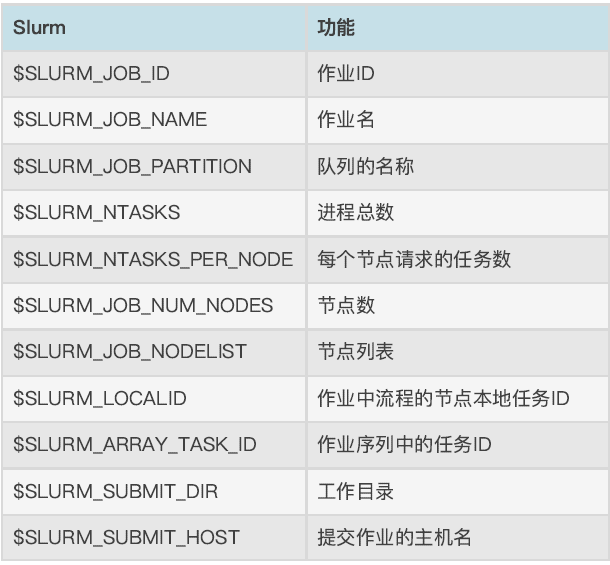Click the 工作目录 description cell

pyautogui.click(x=458, y=491)
